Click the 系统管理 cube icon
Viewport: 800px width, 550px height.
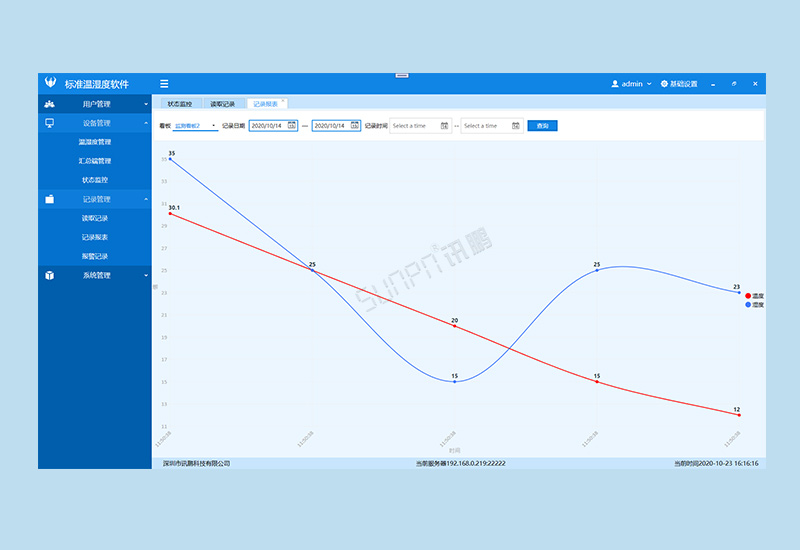coord(49,276)
